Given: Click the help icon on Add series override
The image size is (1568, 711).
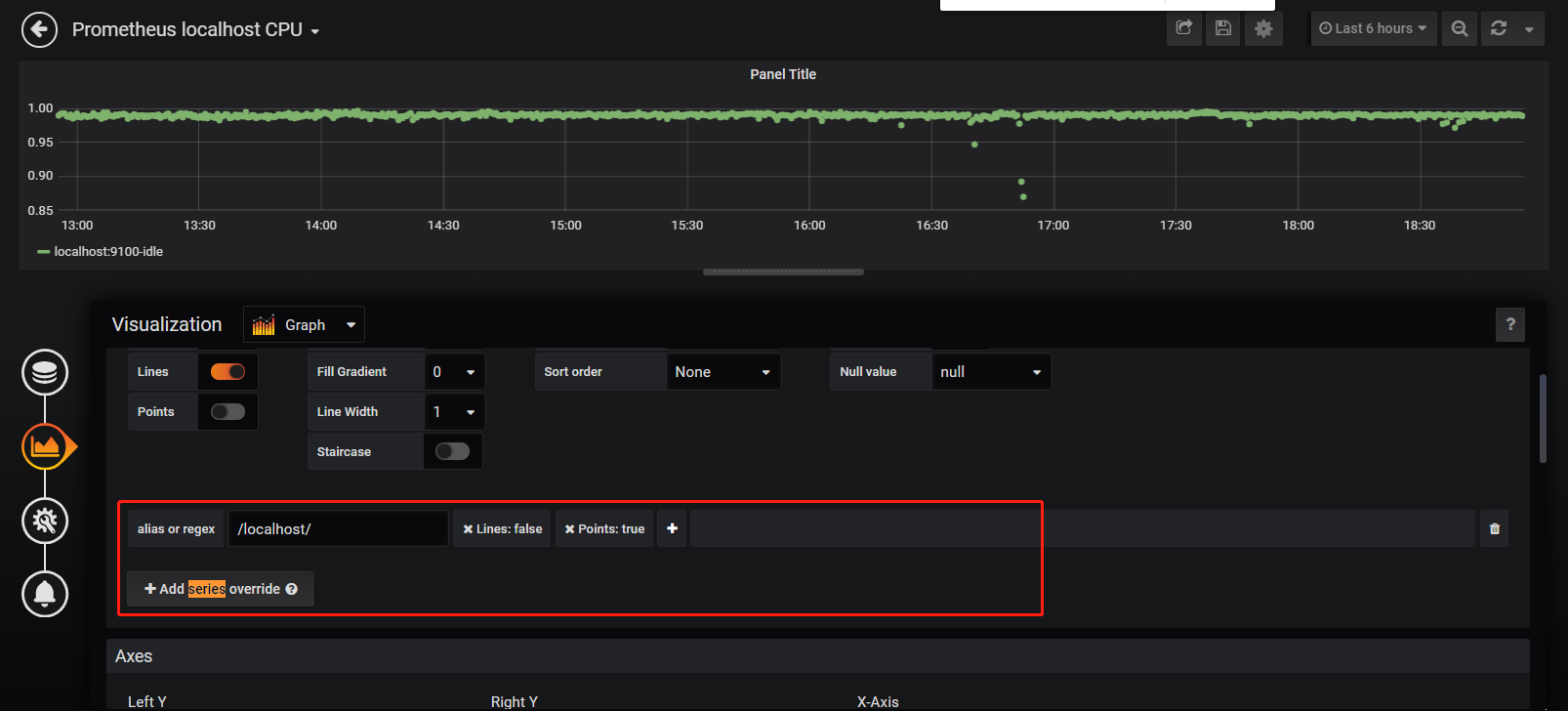Looking at the screenshot, I should click(292, 589).
